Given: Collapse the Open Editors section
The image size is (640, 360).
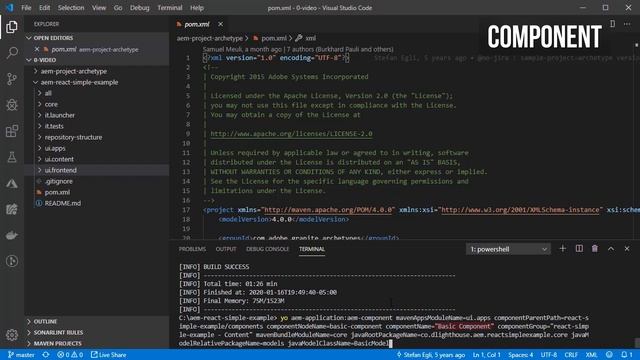Looking at the screenshot, I should coord(29,38).
